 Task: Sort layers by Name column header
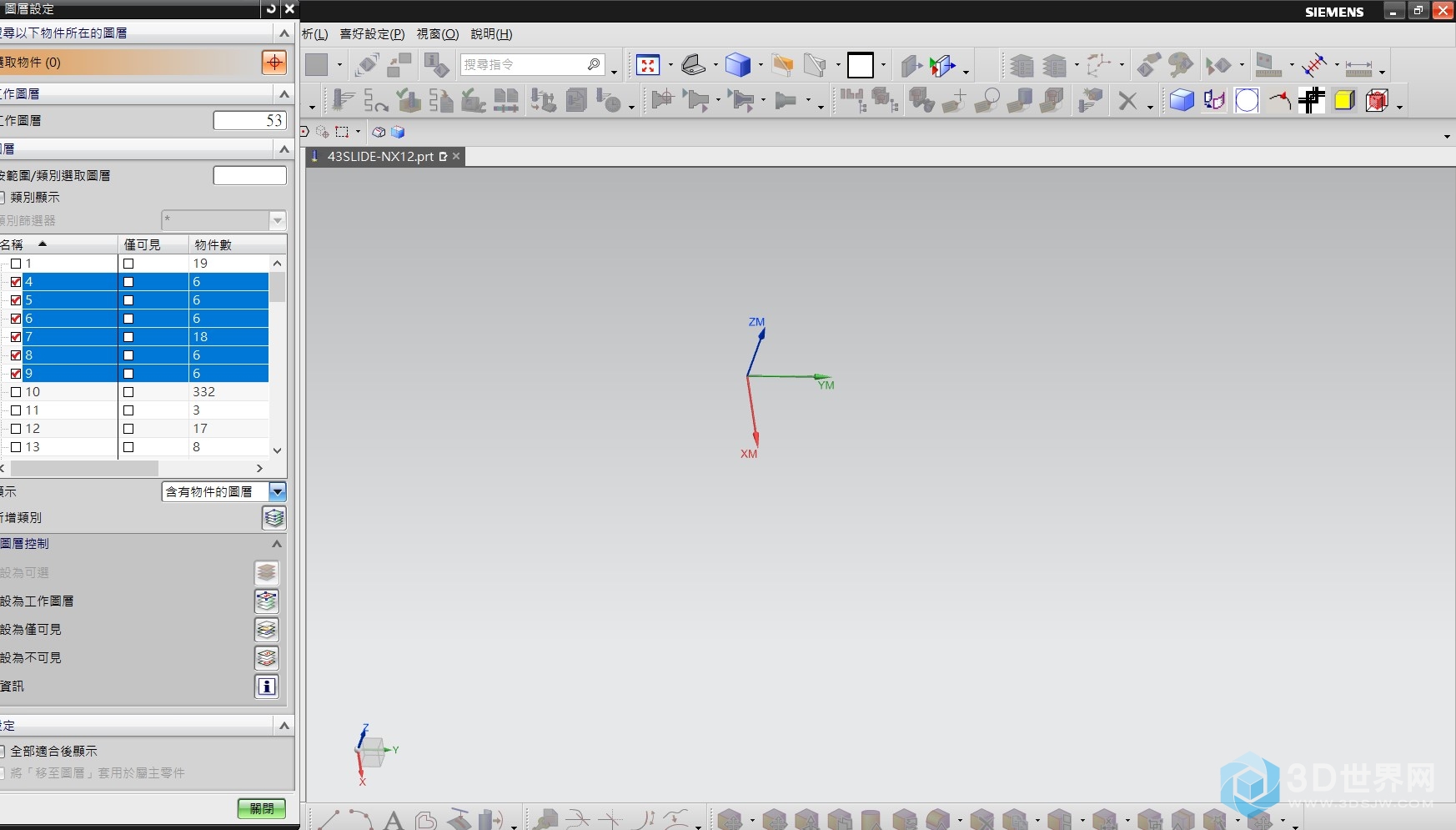(58, 244)
